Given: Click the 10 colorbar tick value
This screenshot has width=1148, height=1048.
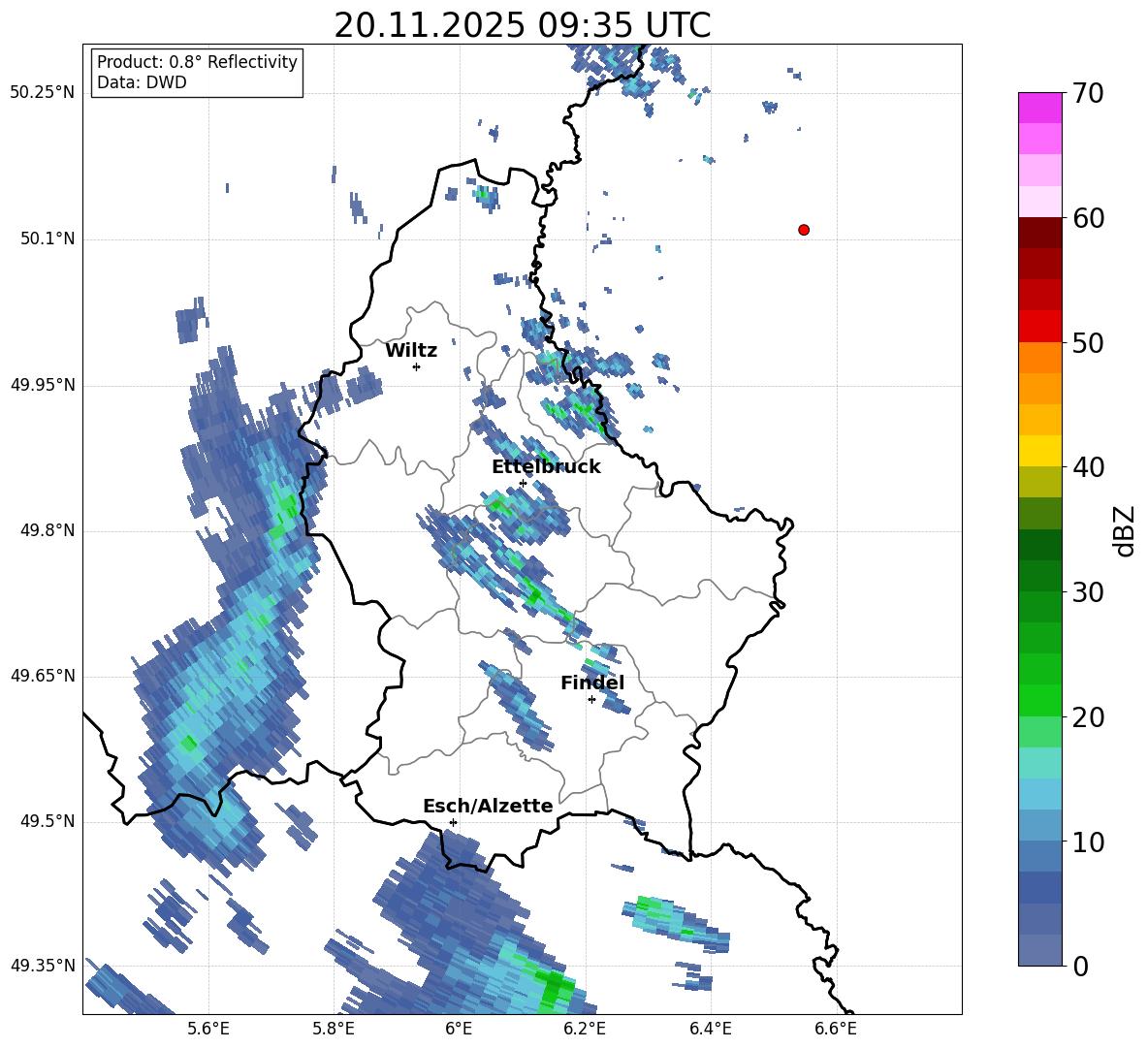Looking at the screenshot, I should tap(1089, 842).
